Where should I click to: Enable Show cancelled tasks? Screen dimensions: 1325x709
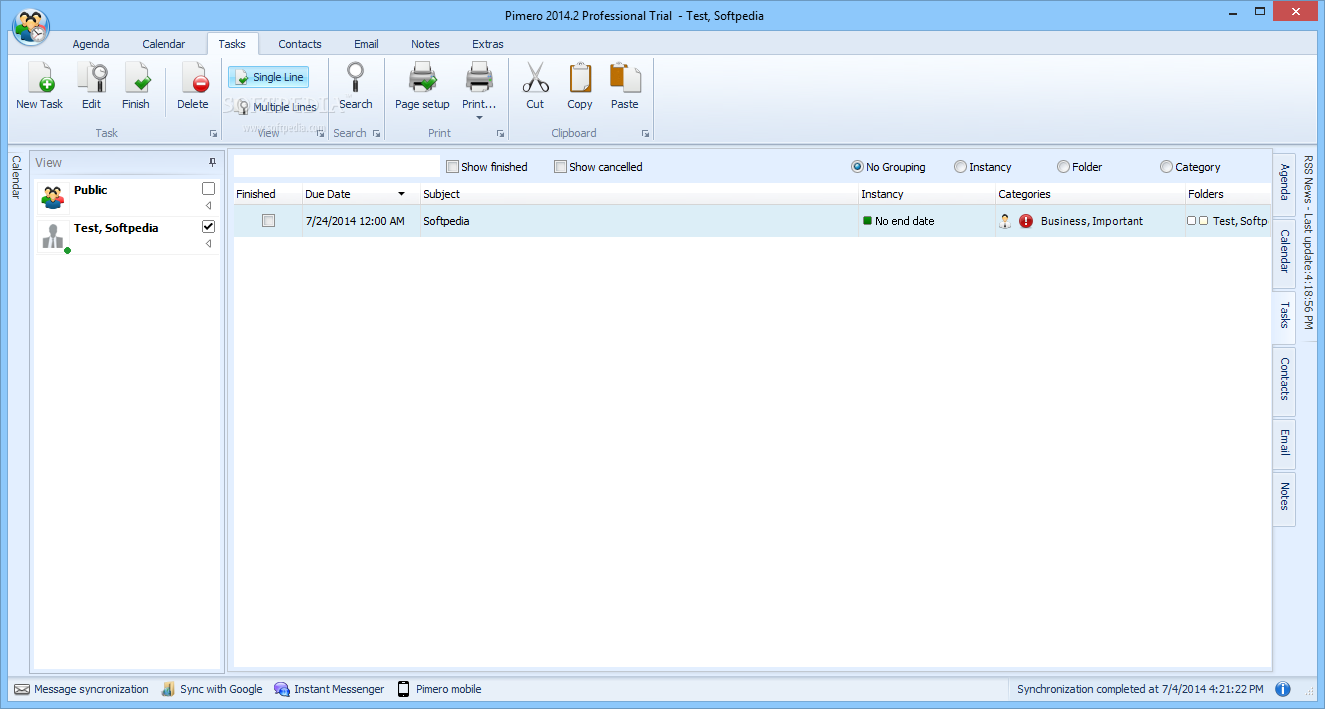tap(560, 167)
